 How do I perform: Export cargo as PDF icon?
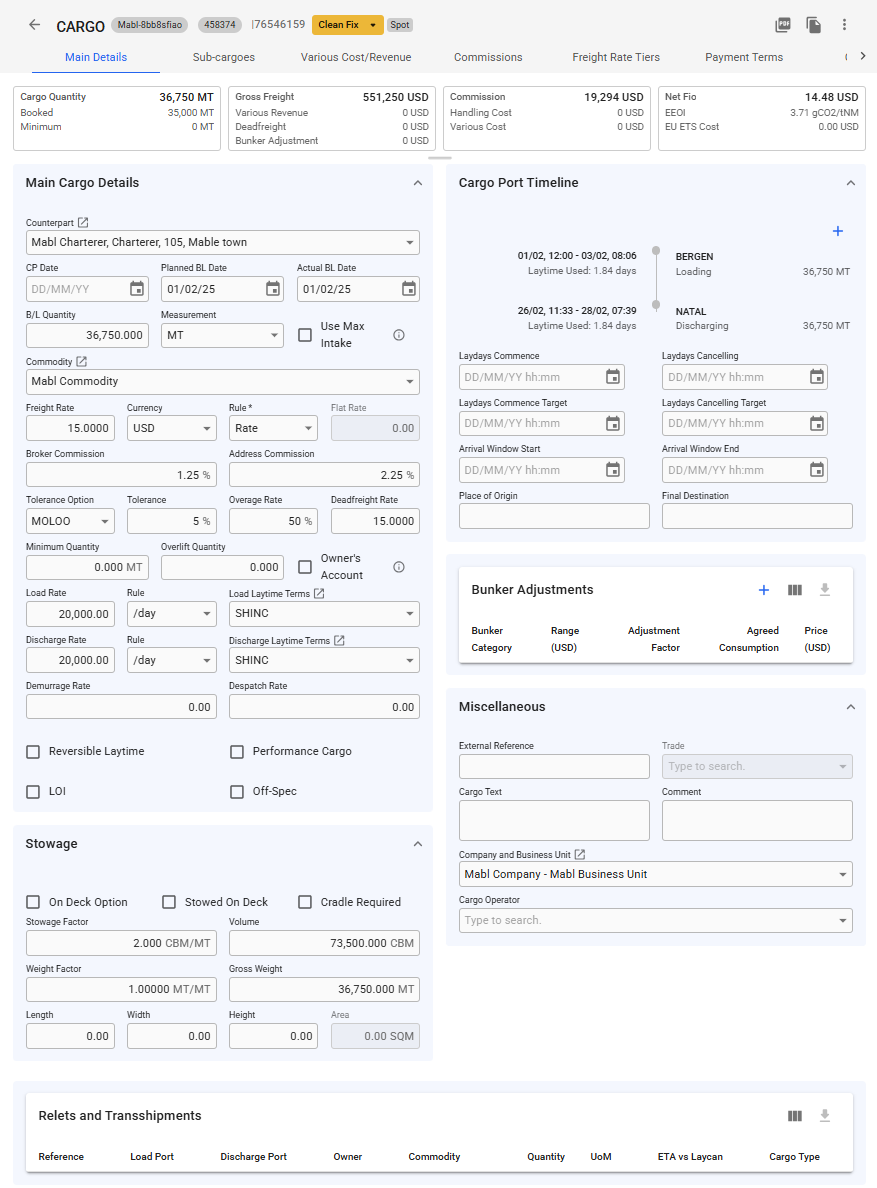[783, 25]
